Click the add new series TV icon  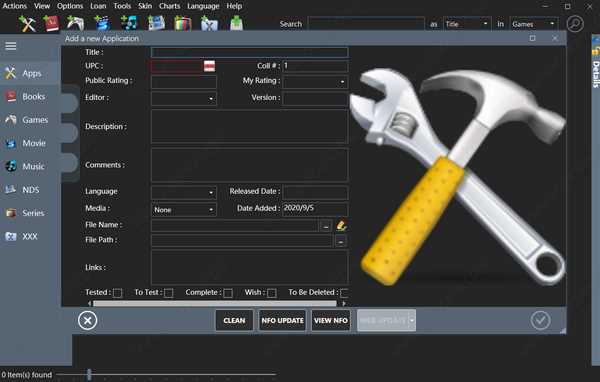click(183, 23)
